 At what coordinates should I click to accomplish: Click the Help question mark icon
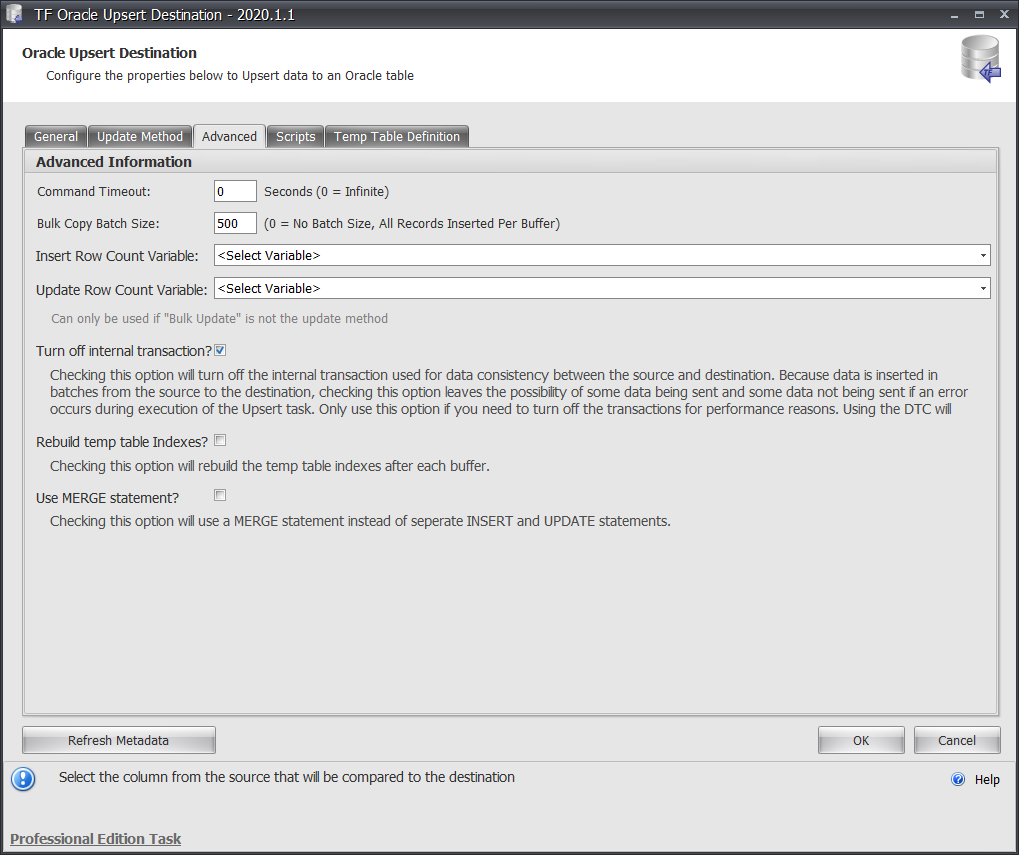coord(957,780)
